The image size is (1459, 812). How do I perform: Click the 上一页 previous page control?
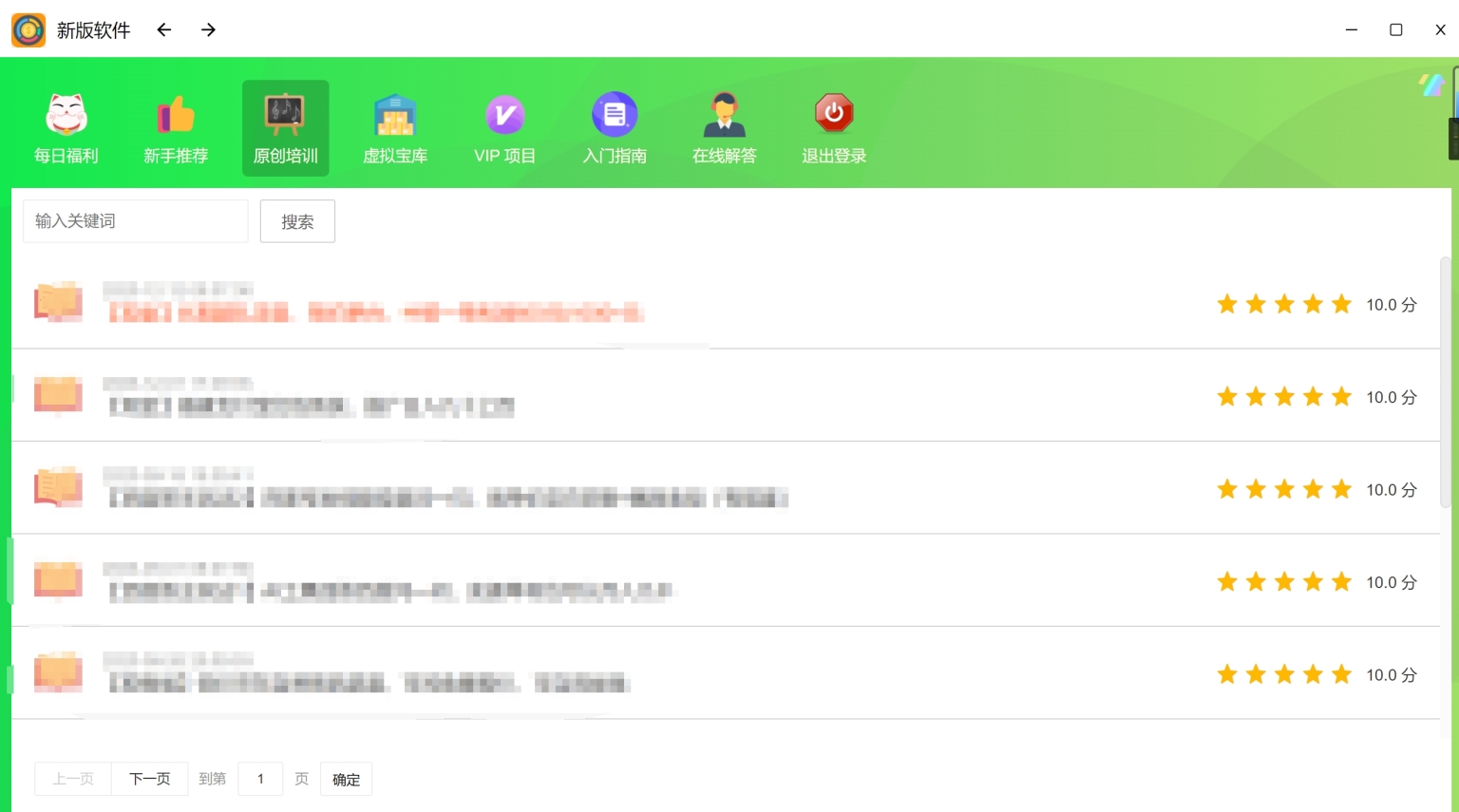pyautogui.click(x=72, y=779)
